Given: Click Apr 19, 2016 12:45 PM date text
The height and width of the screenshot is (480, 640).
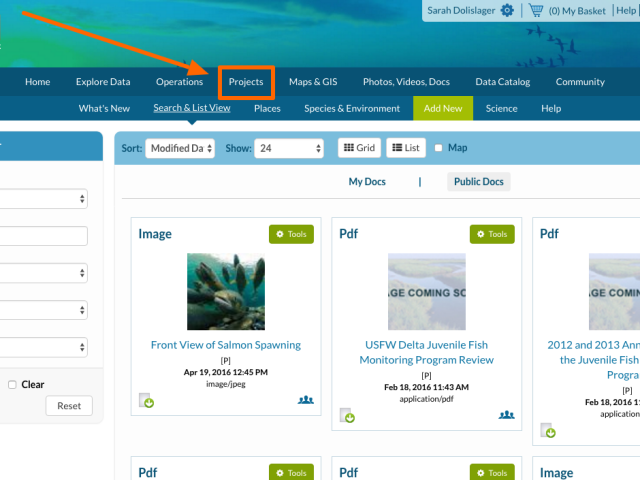Looking at the screenshot, I should tap(226, 372).
